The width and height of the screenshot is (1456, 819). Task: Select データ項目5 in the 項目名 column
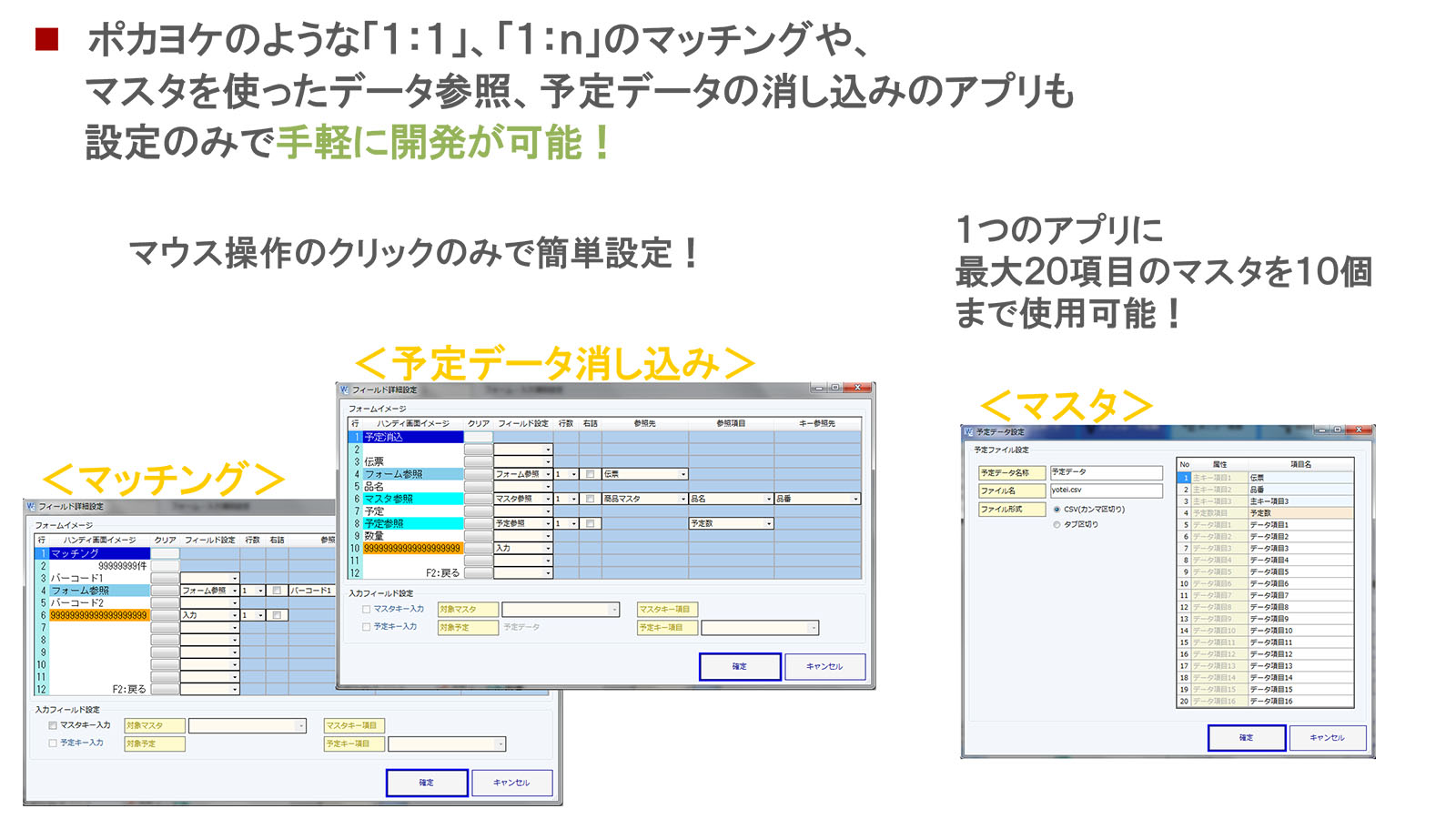tap(1300, 572)
